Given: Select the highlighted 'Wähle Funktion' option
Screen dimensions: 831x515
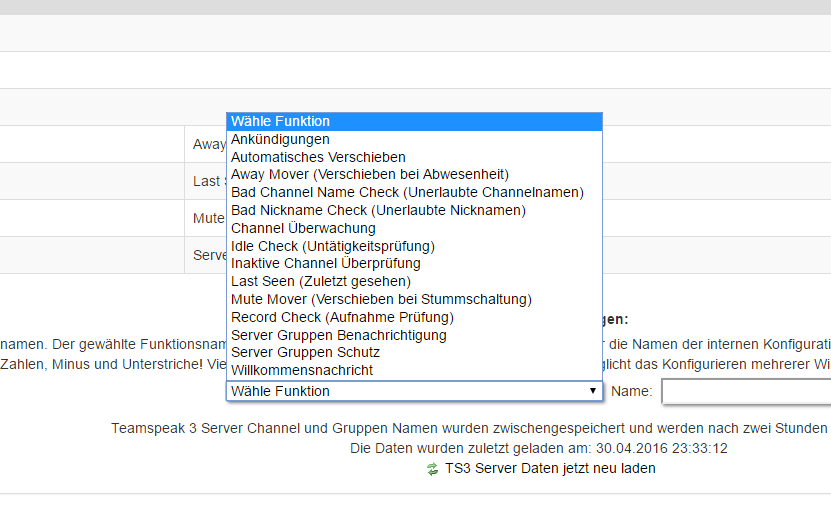Looking at the screenshot, I should [414, 122].
